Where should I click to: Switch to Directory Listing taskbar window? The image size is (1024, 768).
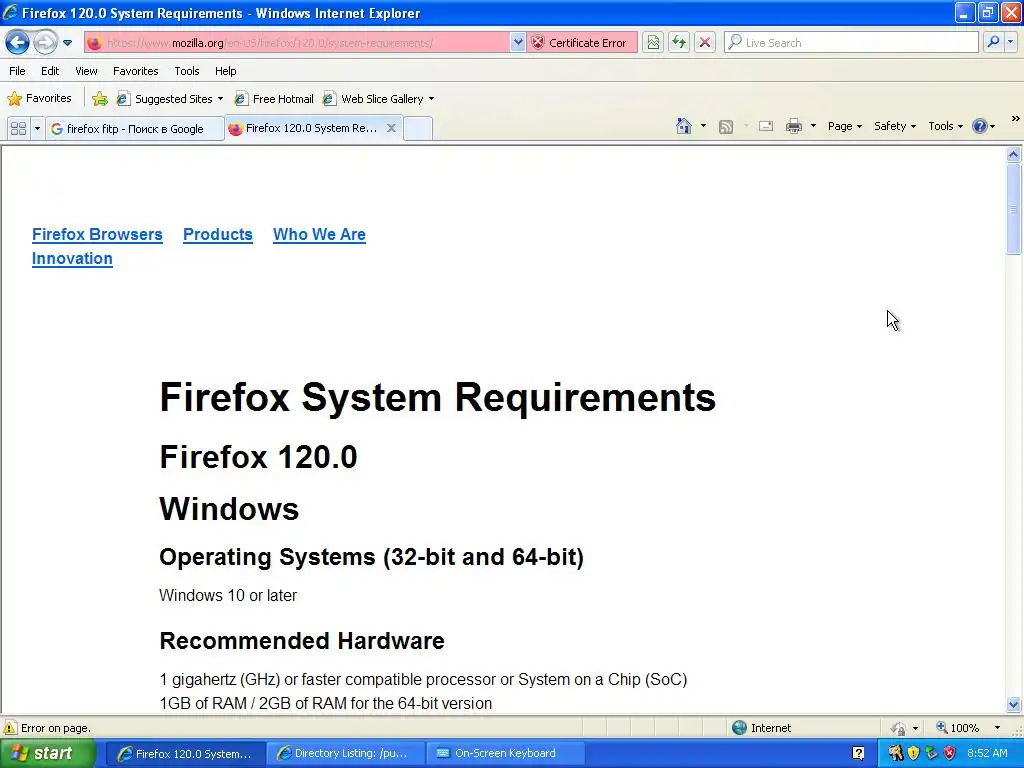344,753
